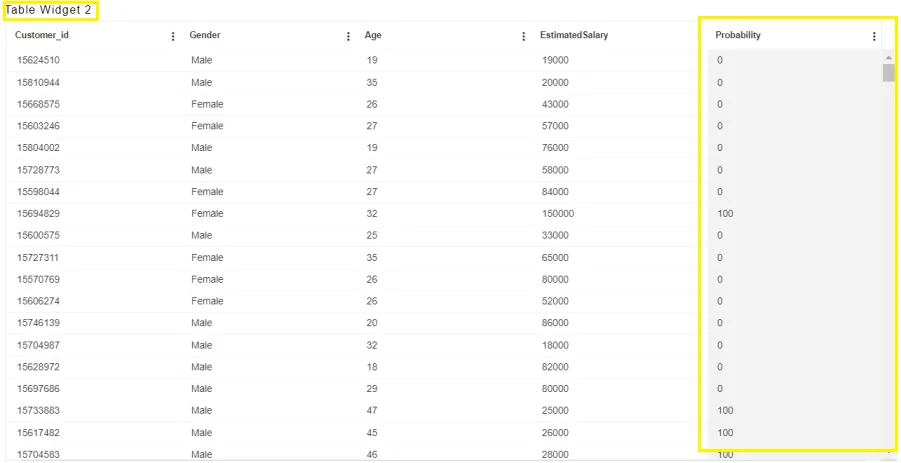Click the scrollbar up arrow

[888, 57]
